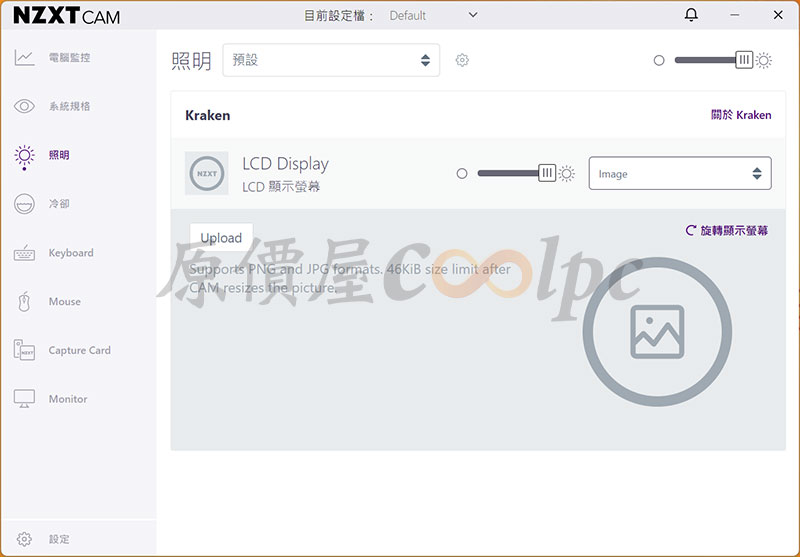Open the PC monitoring chart icon
800x557 pixels.
pyautogui.click(x=24, y=58)
